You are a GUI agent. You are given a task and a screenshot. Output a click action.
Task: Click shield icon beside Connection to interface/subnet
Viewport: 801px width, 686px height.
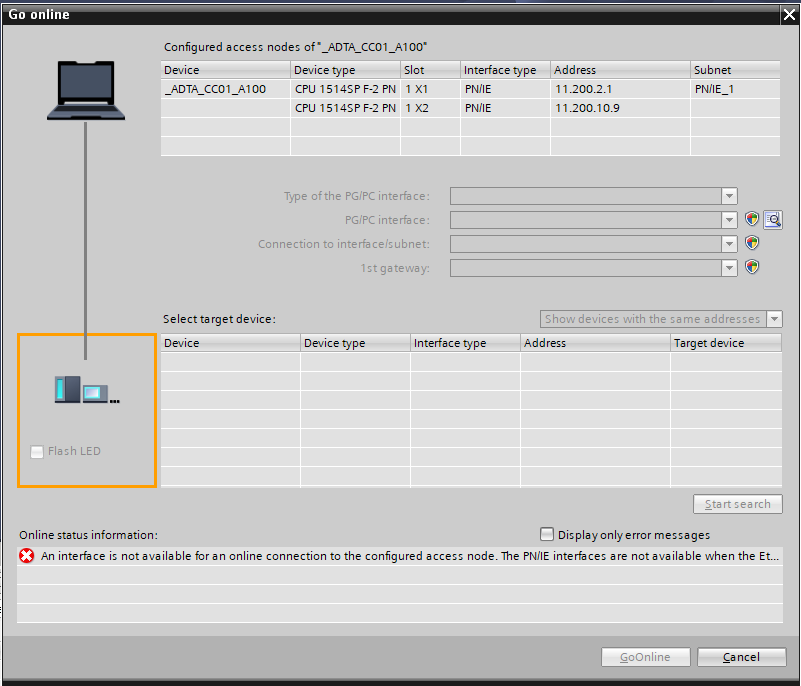tap(752, 243)
